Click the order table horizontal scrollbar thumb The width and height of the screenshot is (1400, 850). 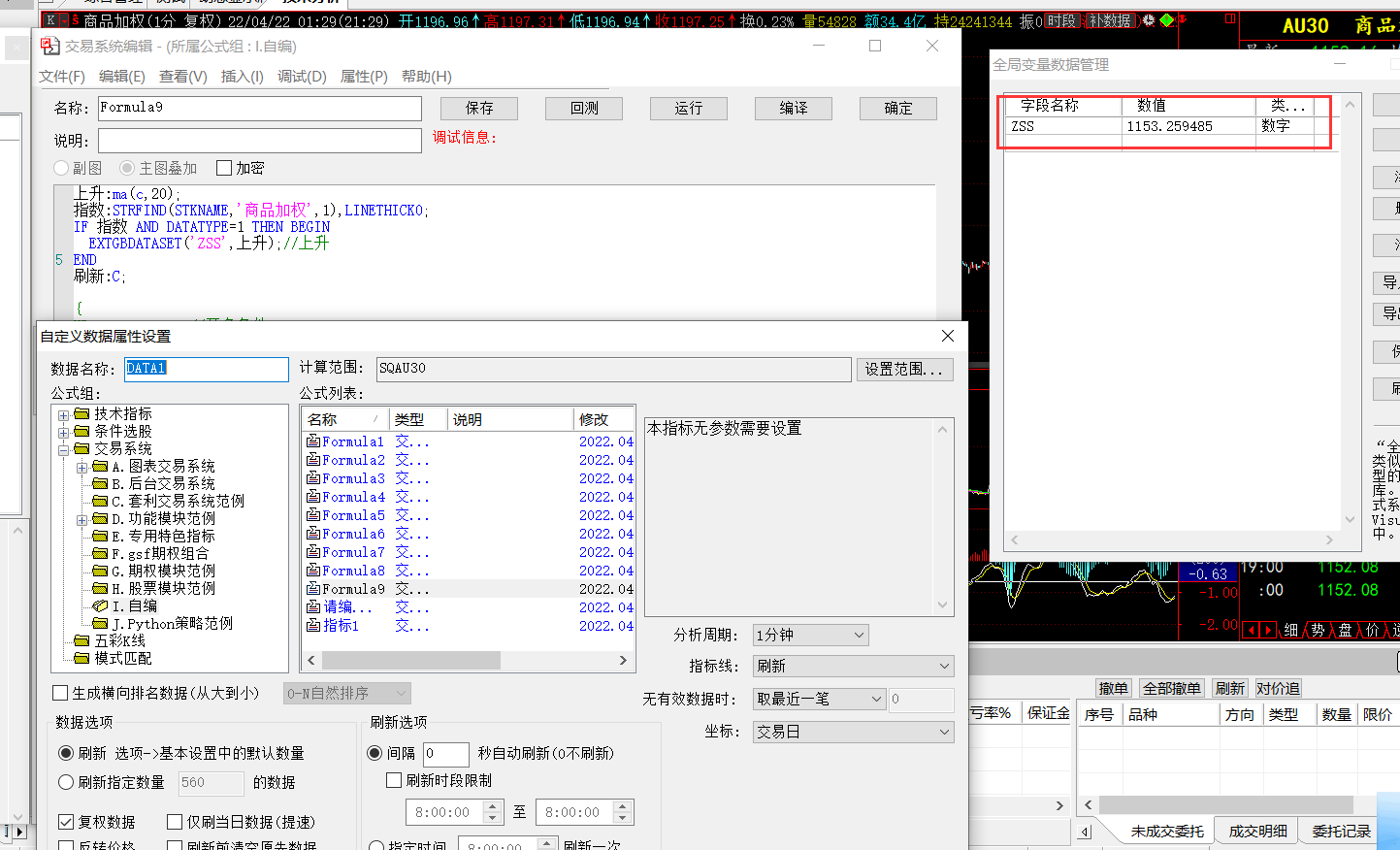coord(1226,805)
